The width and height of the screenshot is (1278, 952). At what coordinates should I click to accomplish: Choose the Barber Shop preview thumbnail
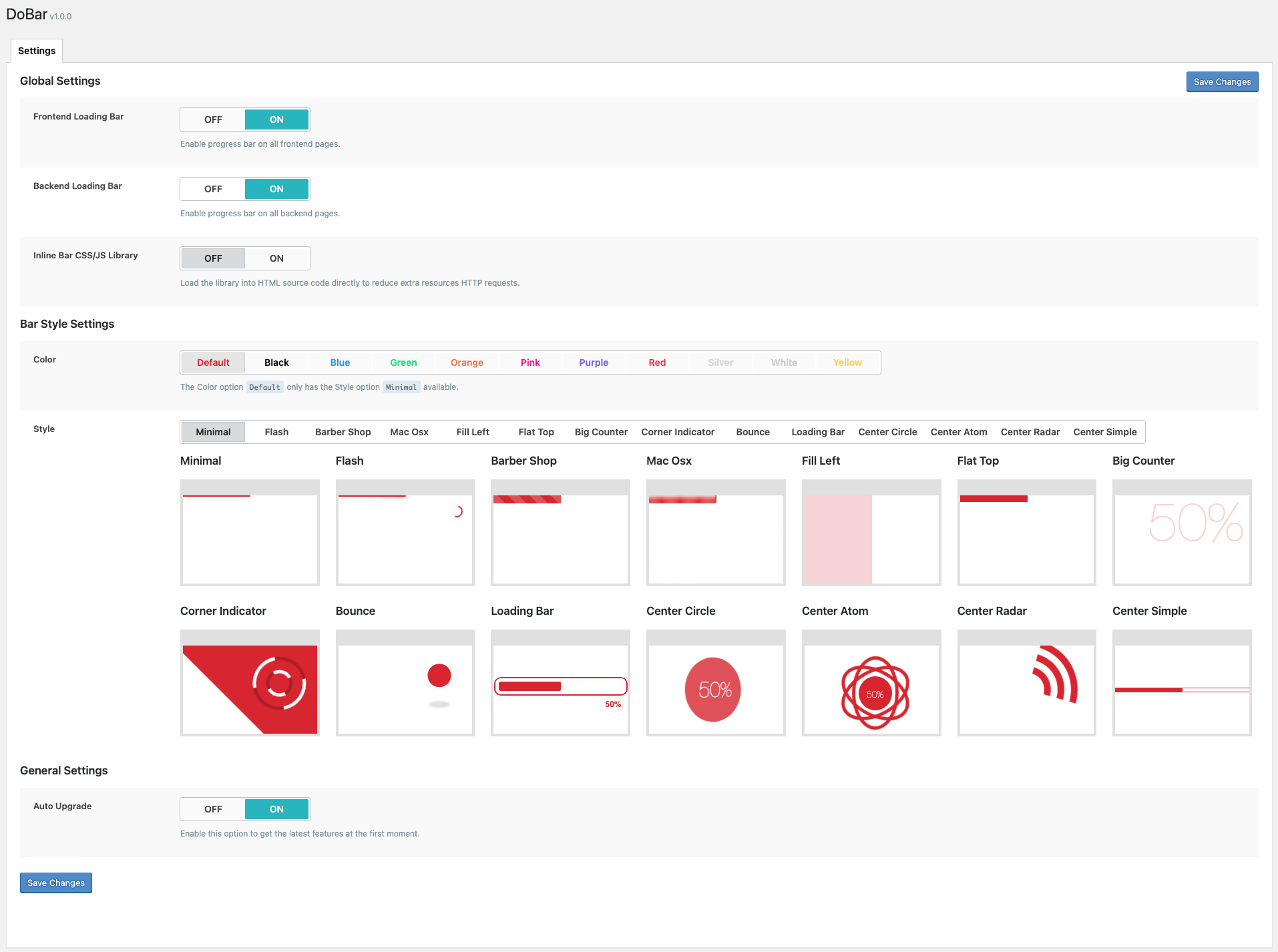tap(560, 532)
